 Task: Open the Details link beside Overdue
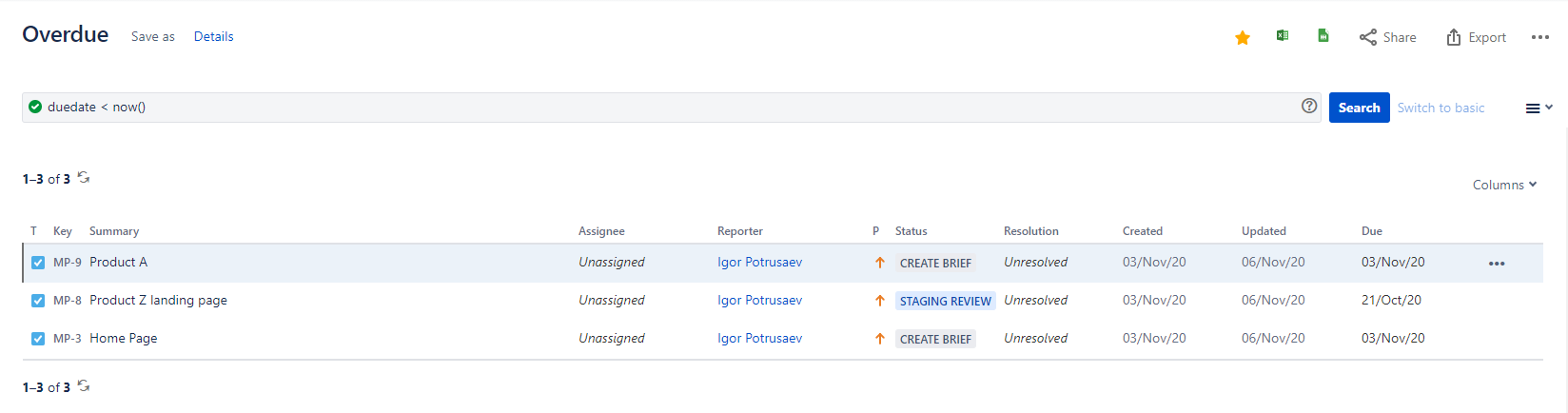click(x=213, y=36)
